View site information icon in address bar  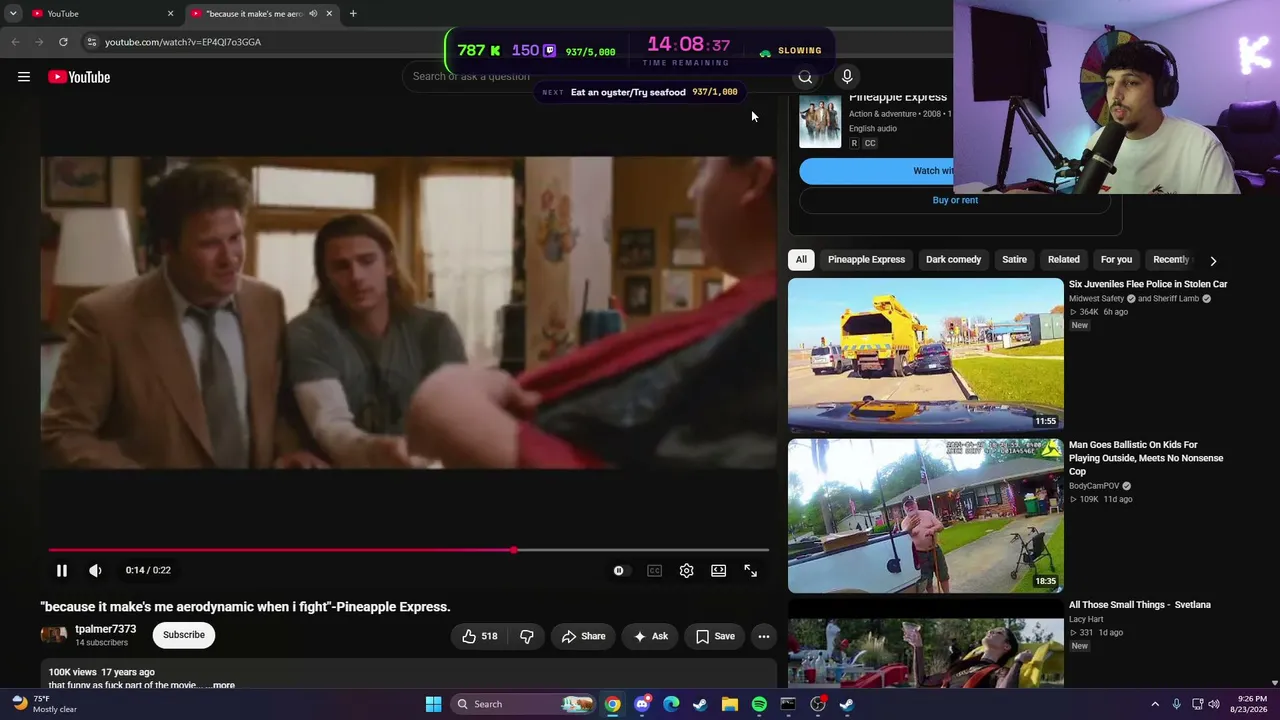click(x=91, y=42)
